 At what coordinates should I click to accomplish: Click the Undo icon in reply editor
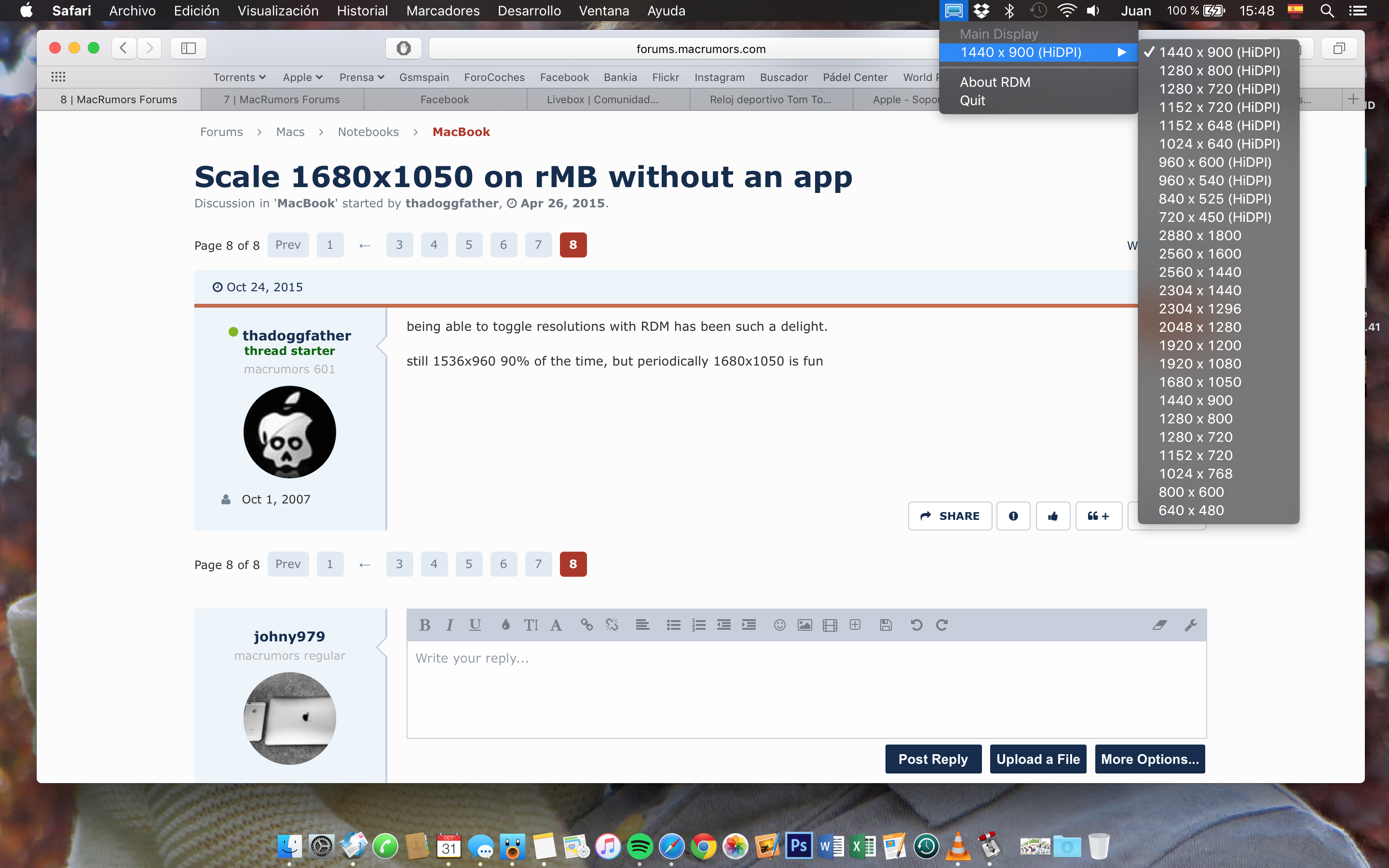tap(916, 624)
